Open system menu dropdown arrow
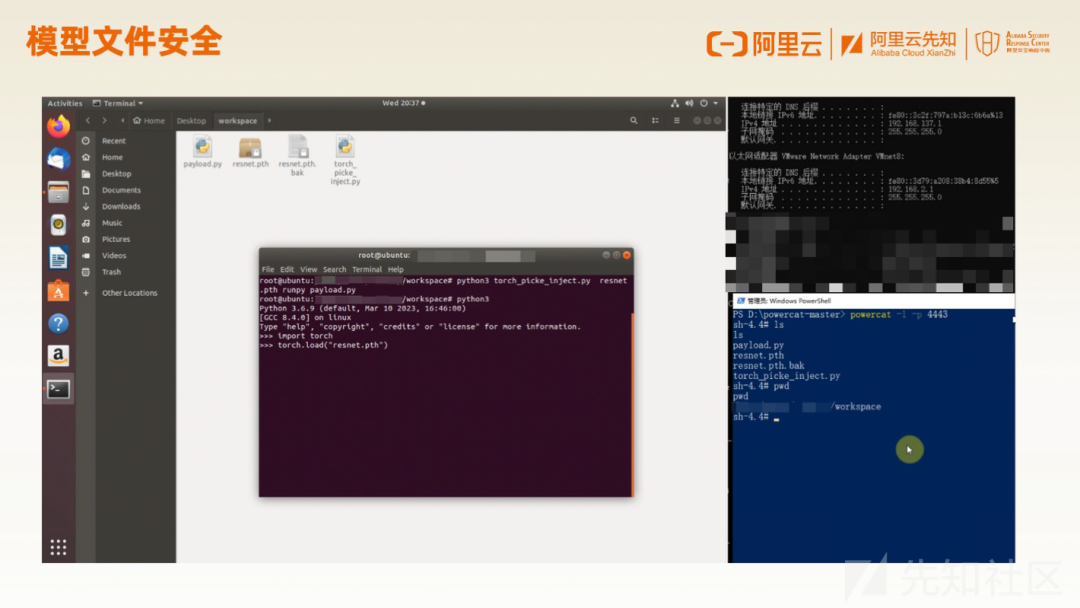The height and width of the screenshot is (608, 1080). pos(716,103)
